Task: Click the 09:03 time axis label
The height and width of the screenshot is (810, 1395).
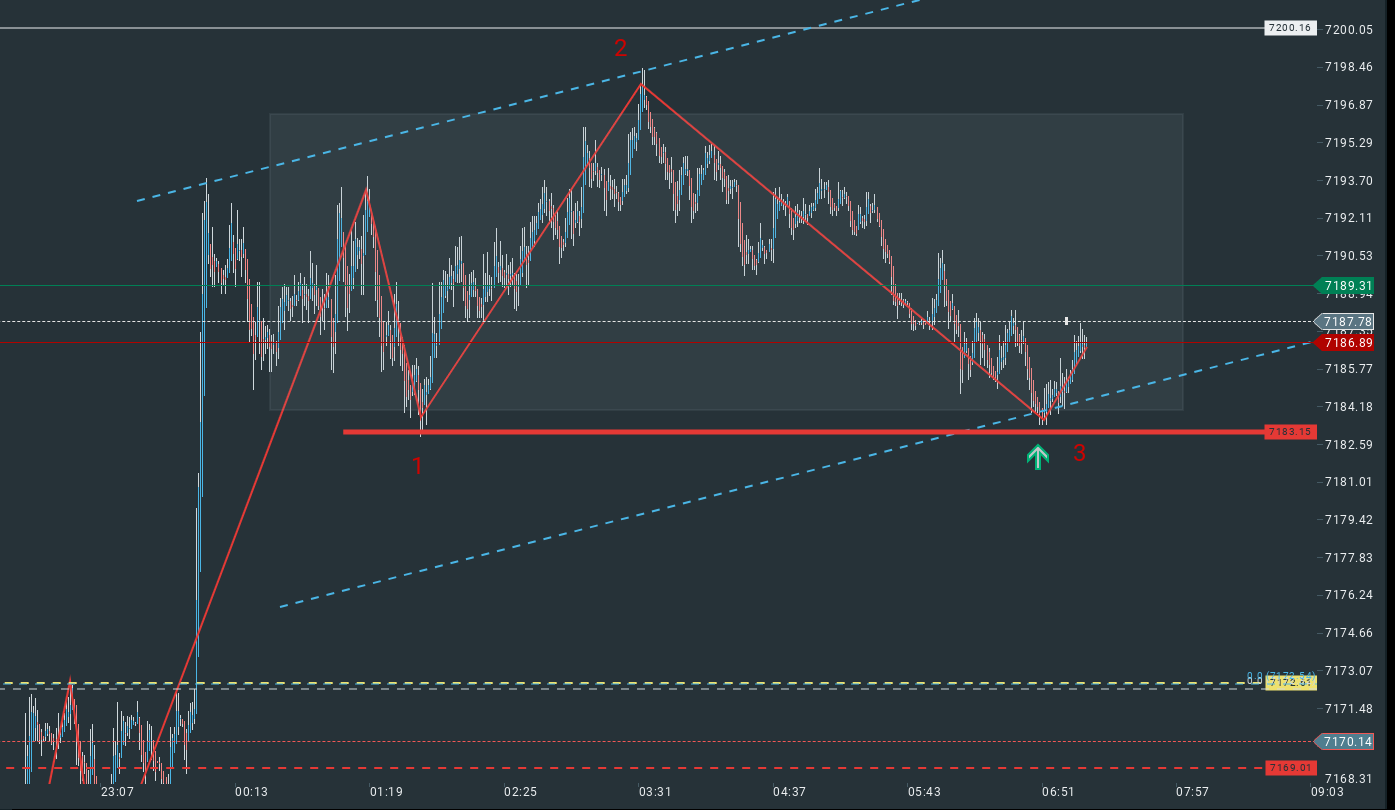Action: (1327, 792)
